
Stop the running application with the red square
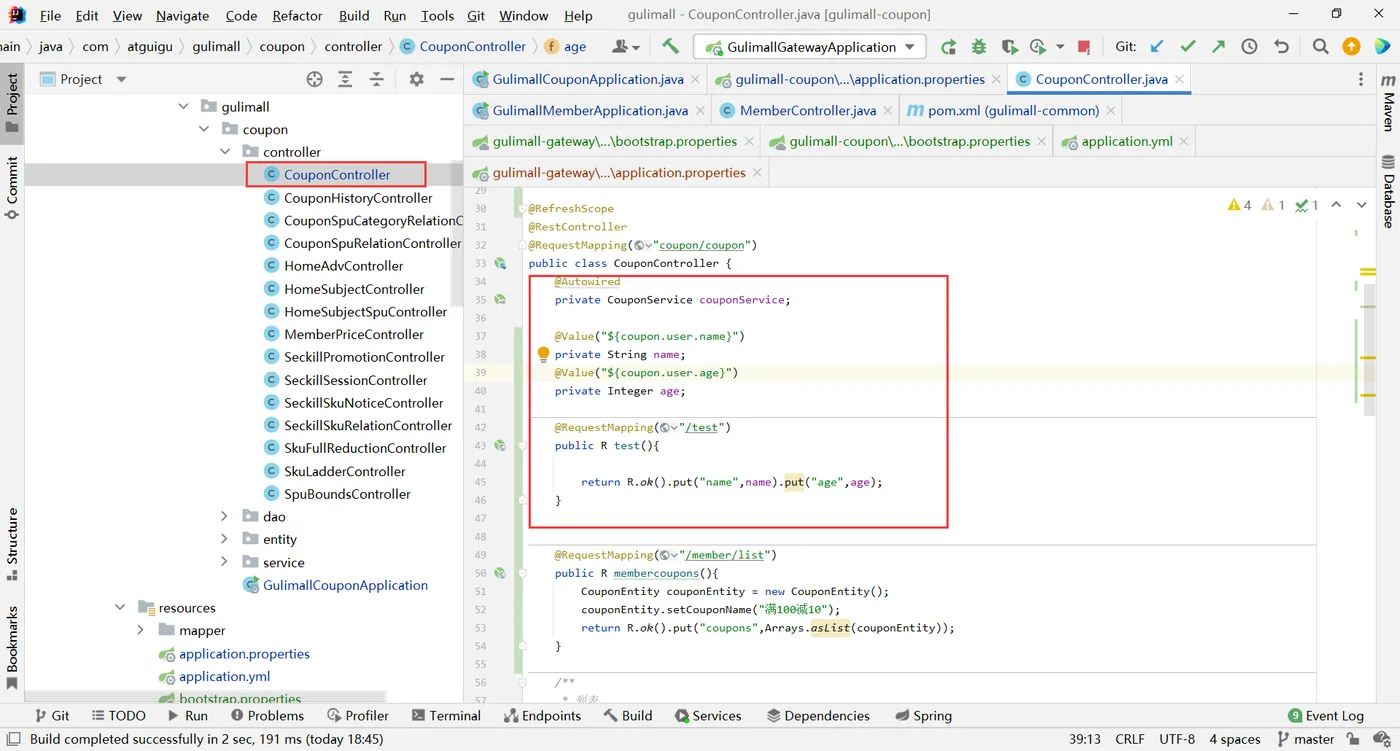coord(1084,46)
